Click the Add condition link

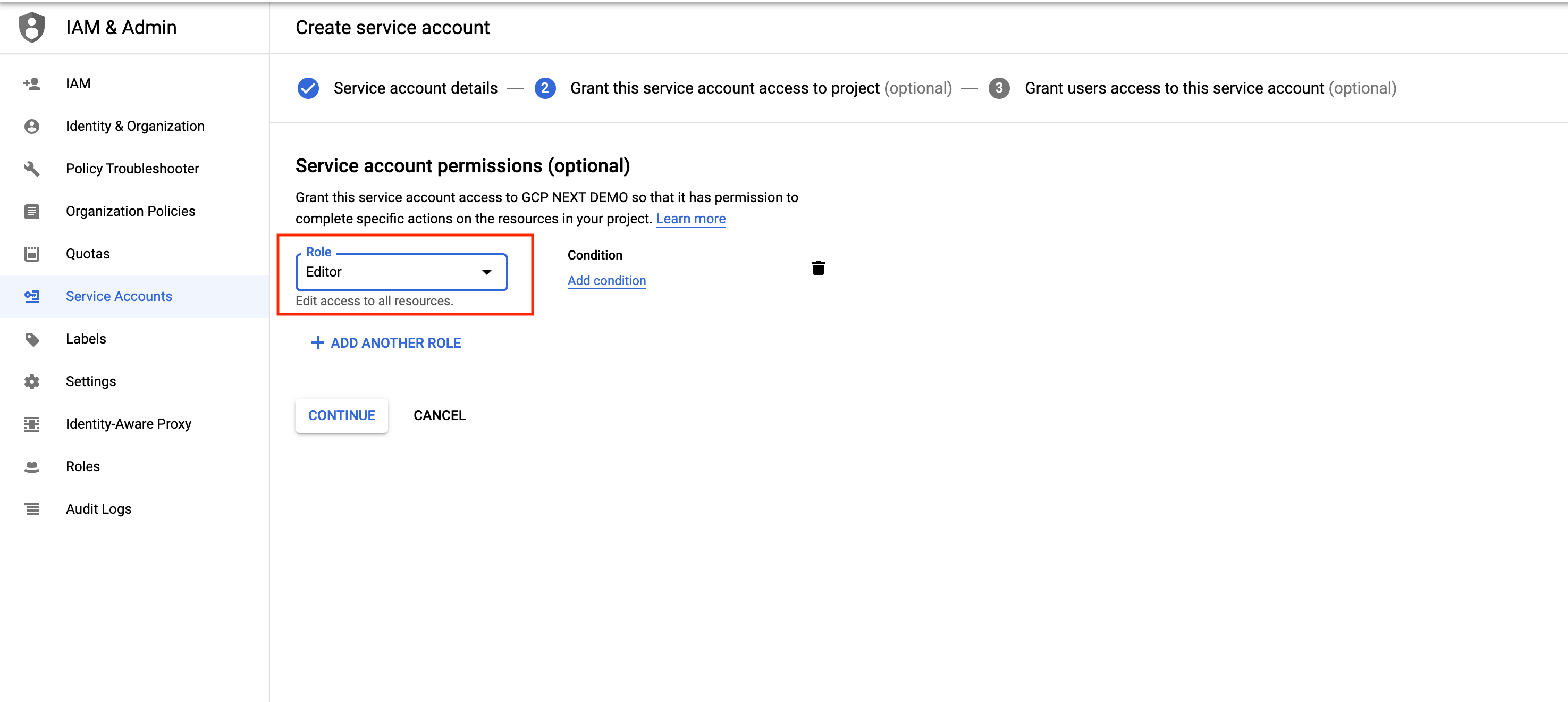(606, 281)
